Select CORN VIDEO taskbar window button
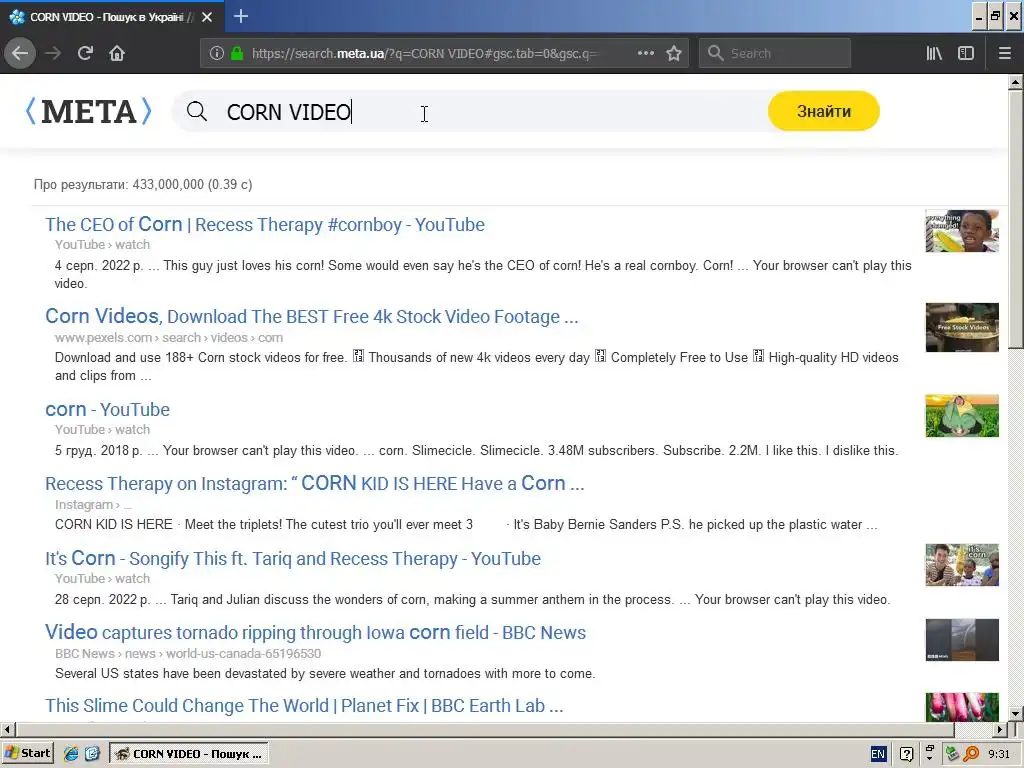This screenshot has height=768, width=1024. pyautogui.click(x=189, y=754)
